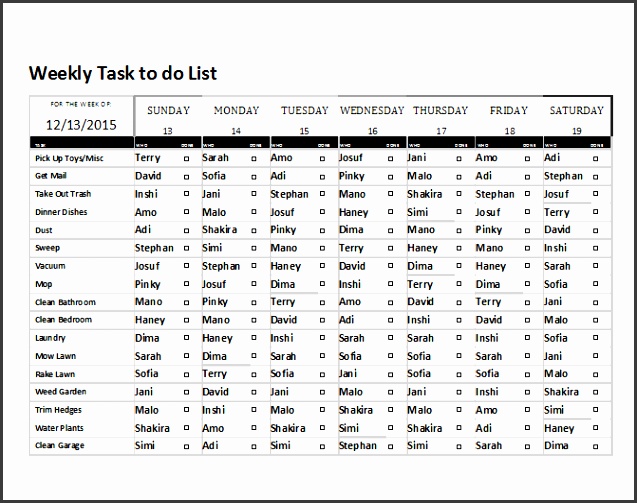637x503 pixels.
Task: Click the THURSDAY column header
Action: 441,111
